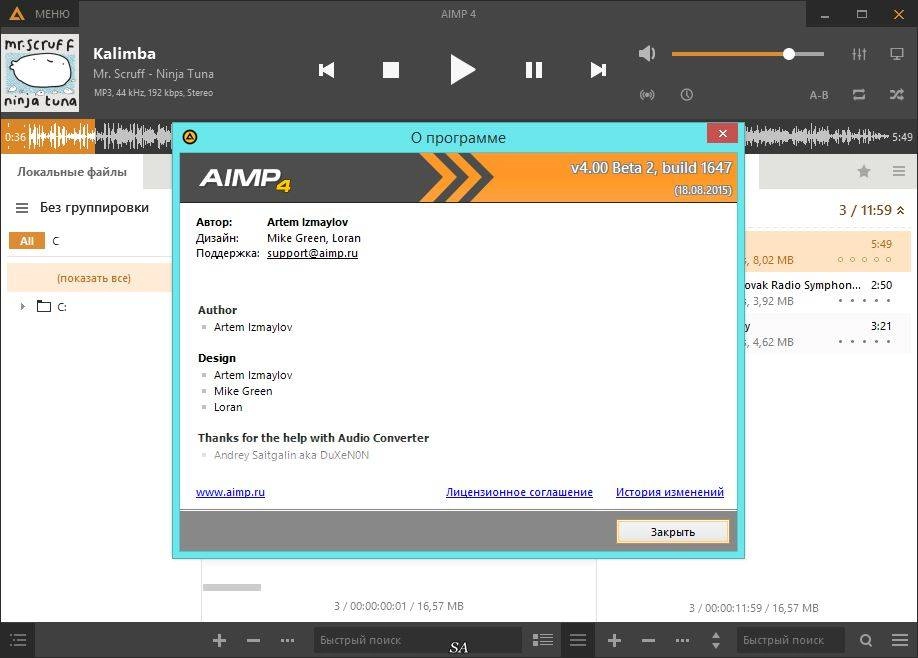Rate the 8,02 MB track via its rating dots
This screenshot has height=658, width=918.
(864, 259)
